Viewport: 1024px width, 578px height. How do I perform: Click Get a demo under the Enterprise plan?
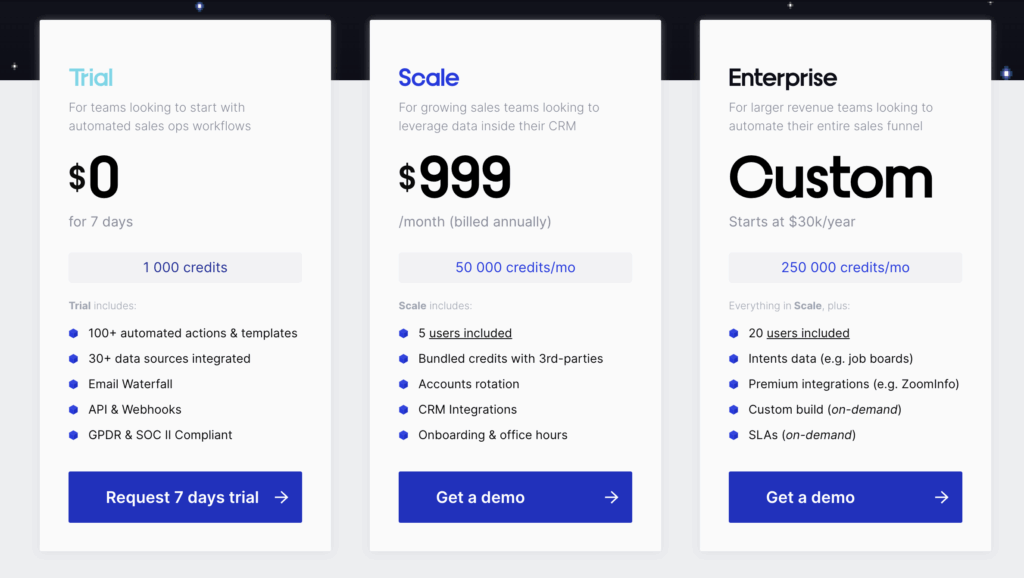845,497
